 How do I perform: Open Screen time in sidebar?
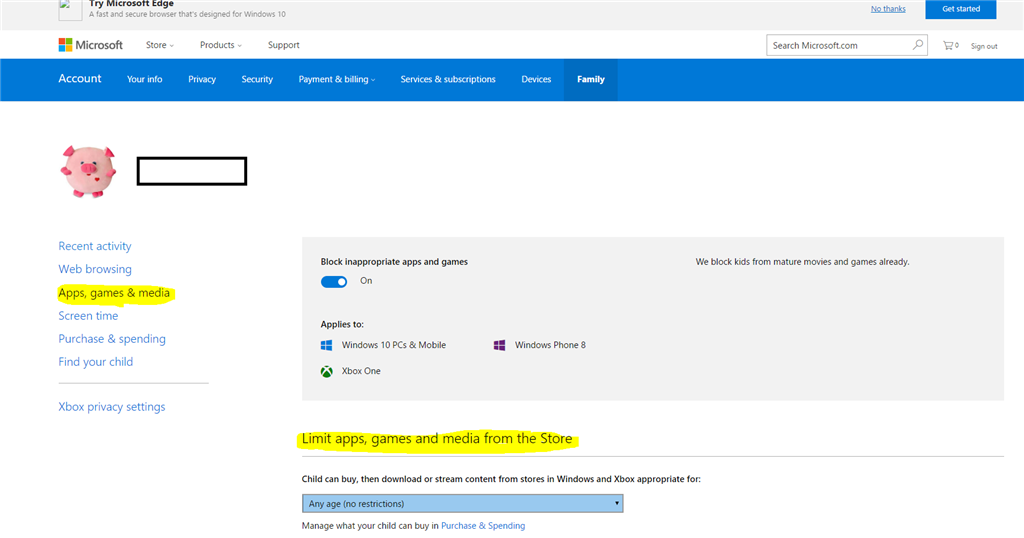click(x=88, y=316)
